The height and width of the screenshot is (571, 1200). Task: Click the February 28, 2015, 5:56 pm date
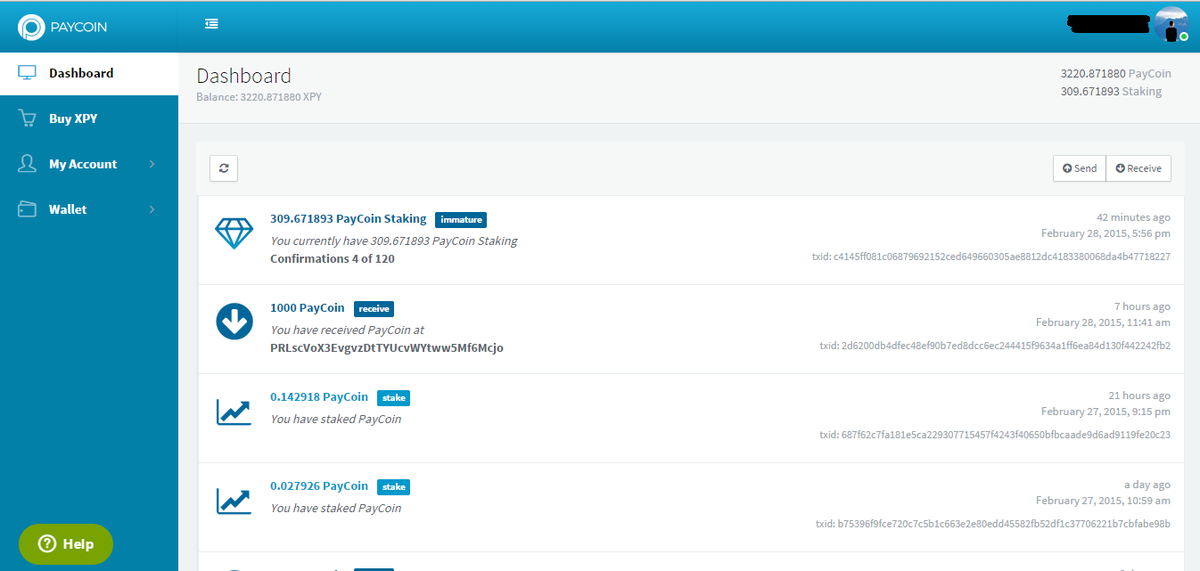[x=1106, y=233]
